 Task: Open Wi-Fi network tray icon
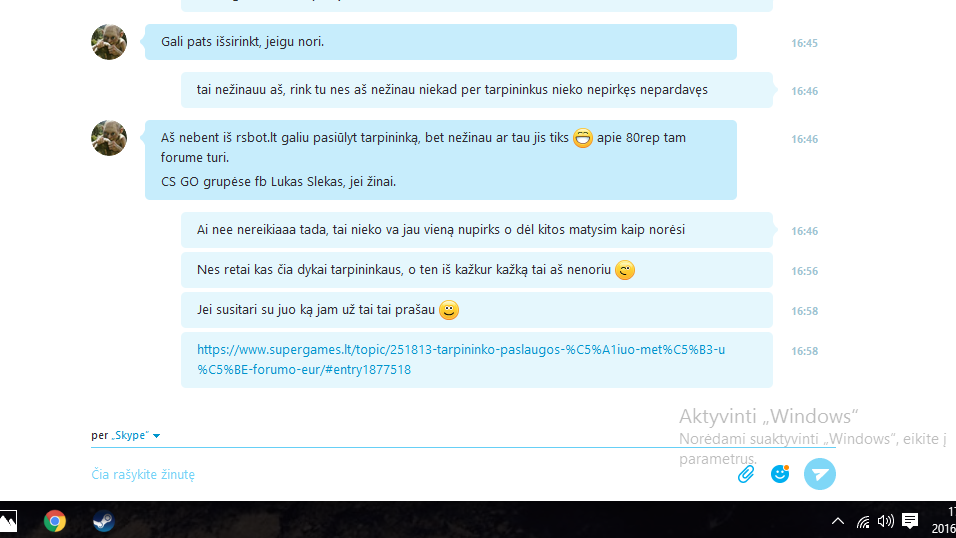click(863, 521)
